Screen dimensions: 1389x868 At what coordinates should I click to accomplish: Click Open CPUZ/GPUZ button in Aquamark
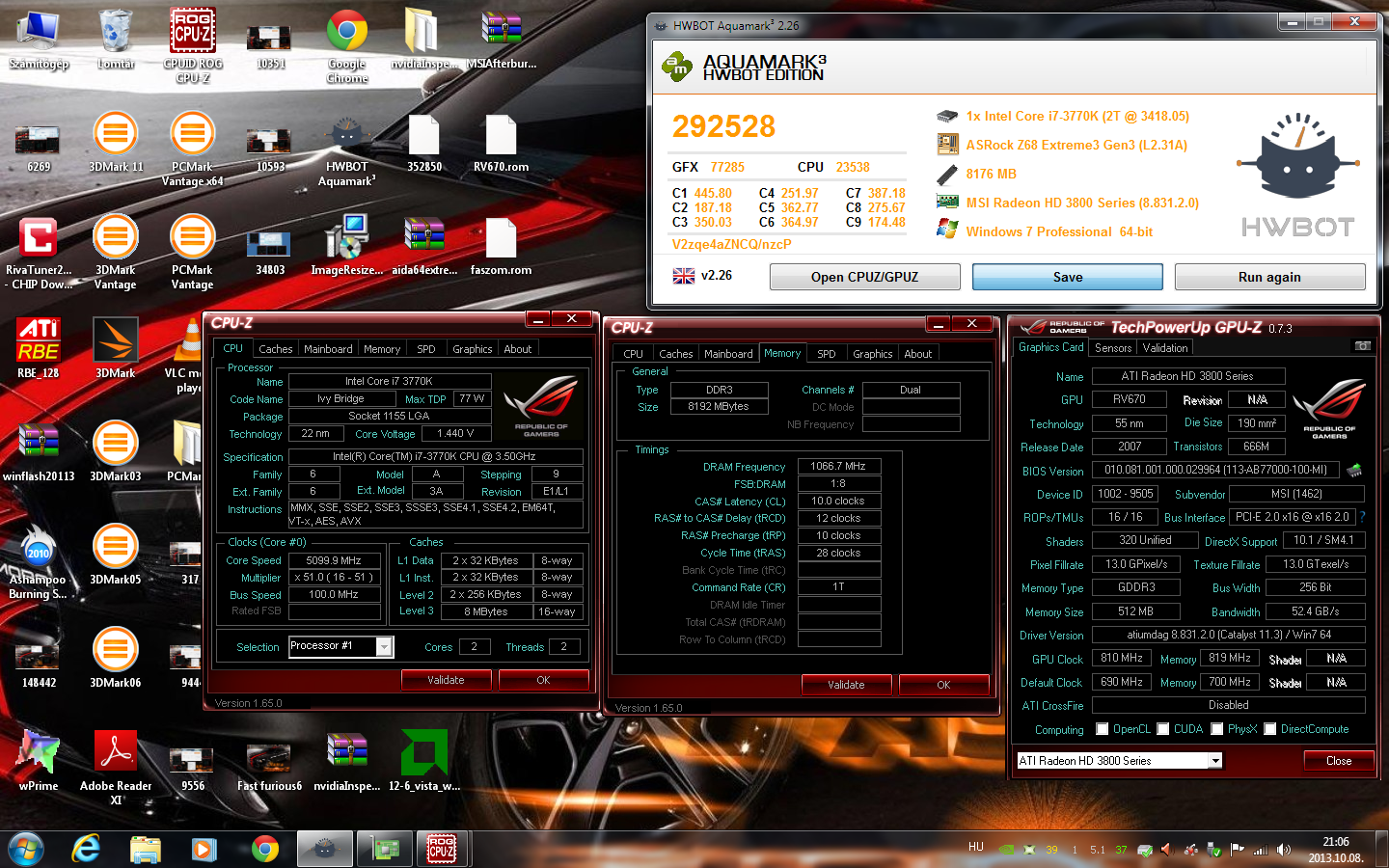pos(864,277)
